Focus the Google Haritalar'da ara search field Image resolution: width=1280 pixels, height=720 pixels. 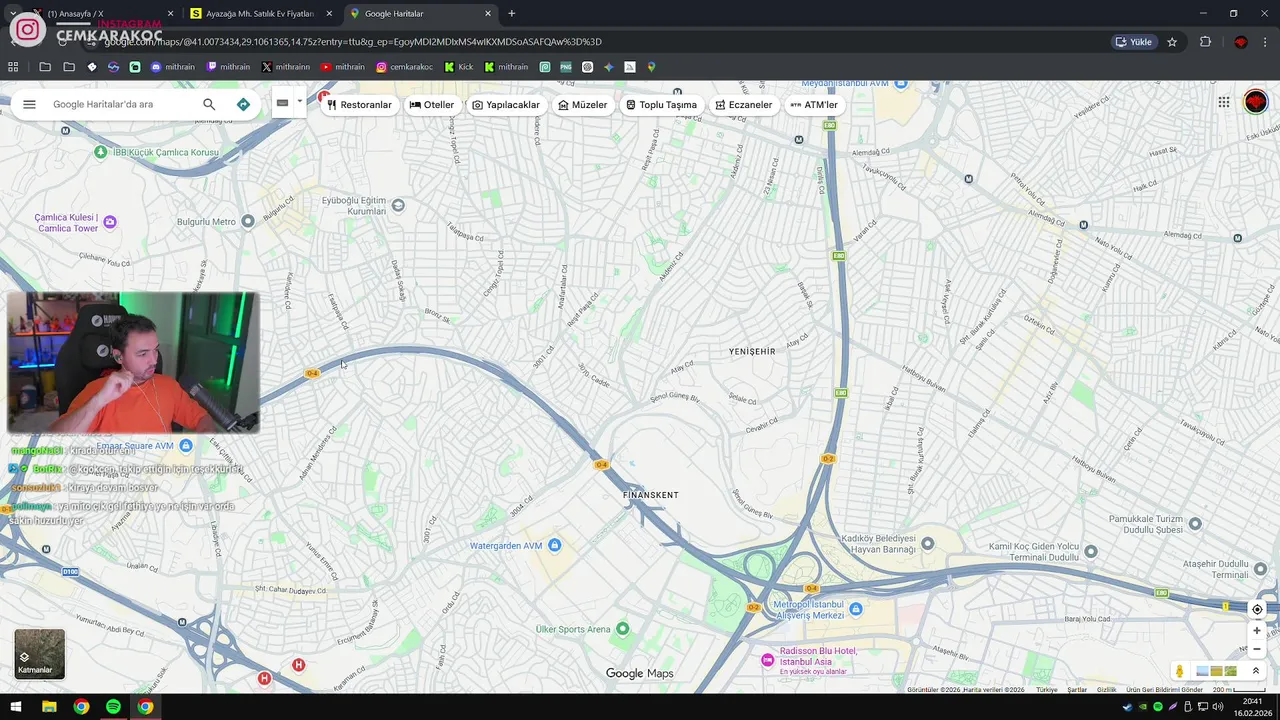click(120, 104)
